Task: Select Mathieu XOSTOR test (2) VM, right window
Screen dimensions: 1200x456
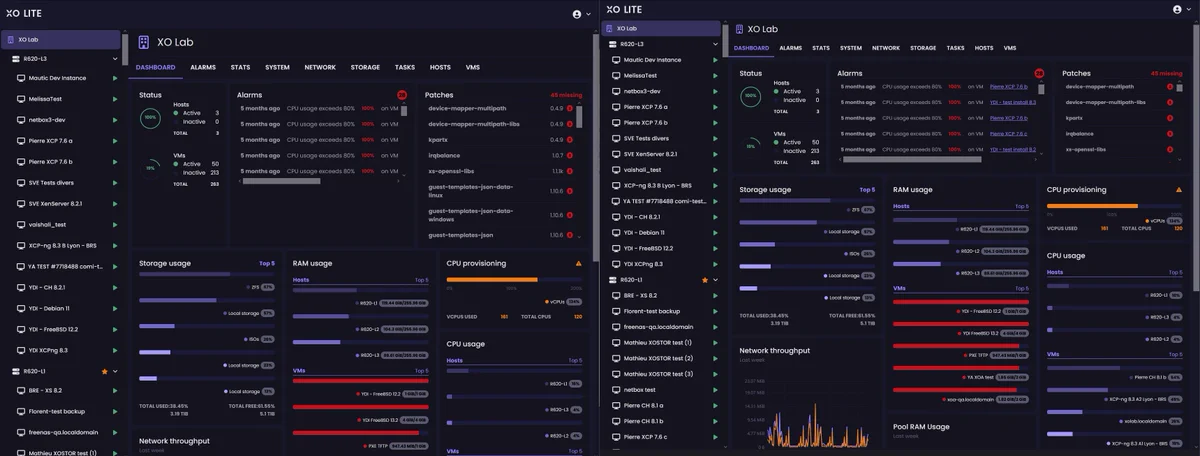Action: click(660, 358)
